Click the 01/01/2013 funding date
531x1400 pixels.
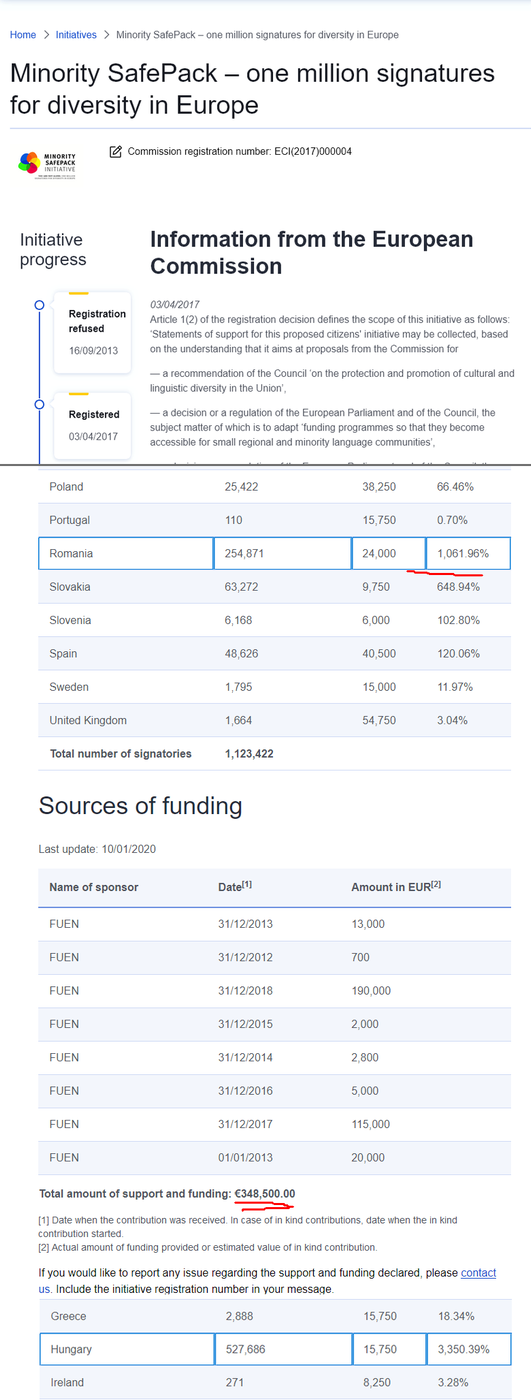245,1158
